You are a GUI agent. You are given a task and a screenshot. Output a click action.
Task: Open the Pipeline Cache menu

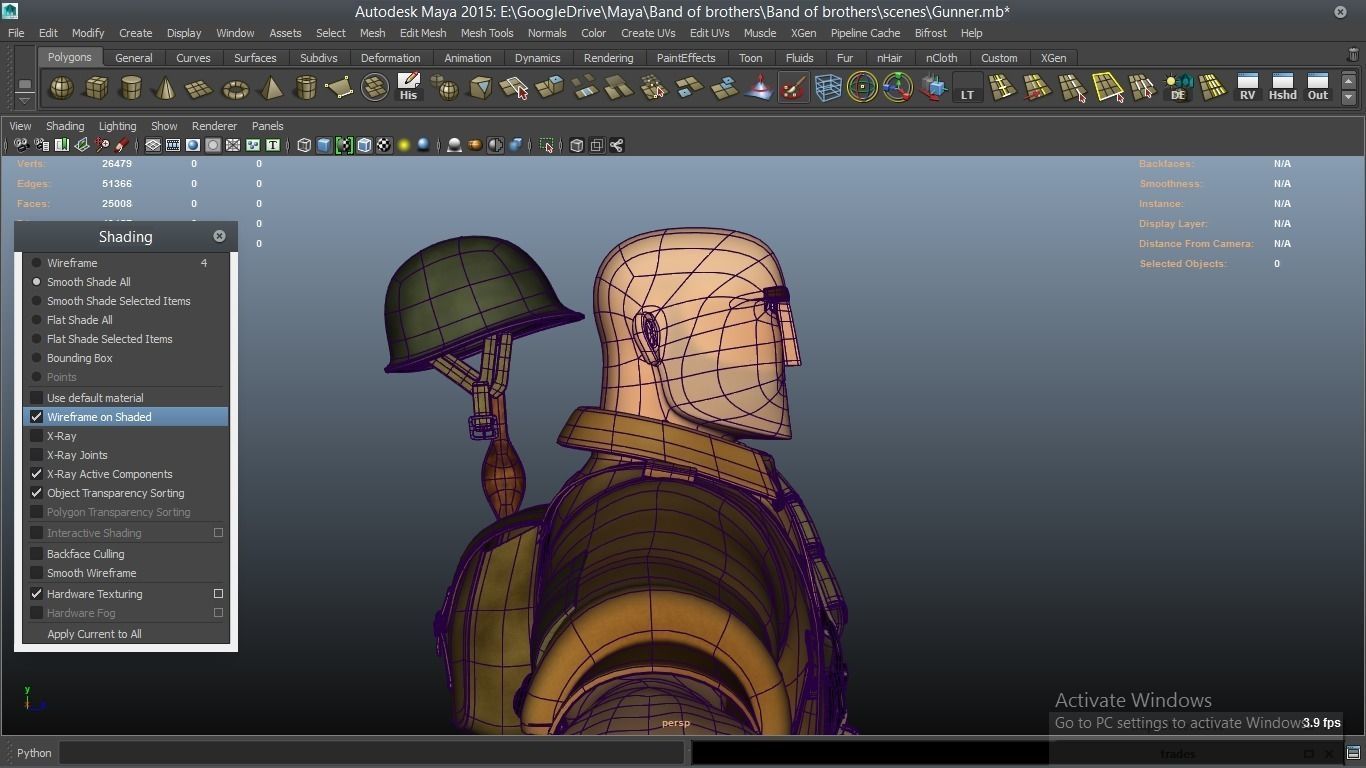(x=865, y=33)
